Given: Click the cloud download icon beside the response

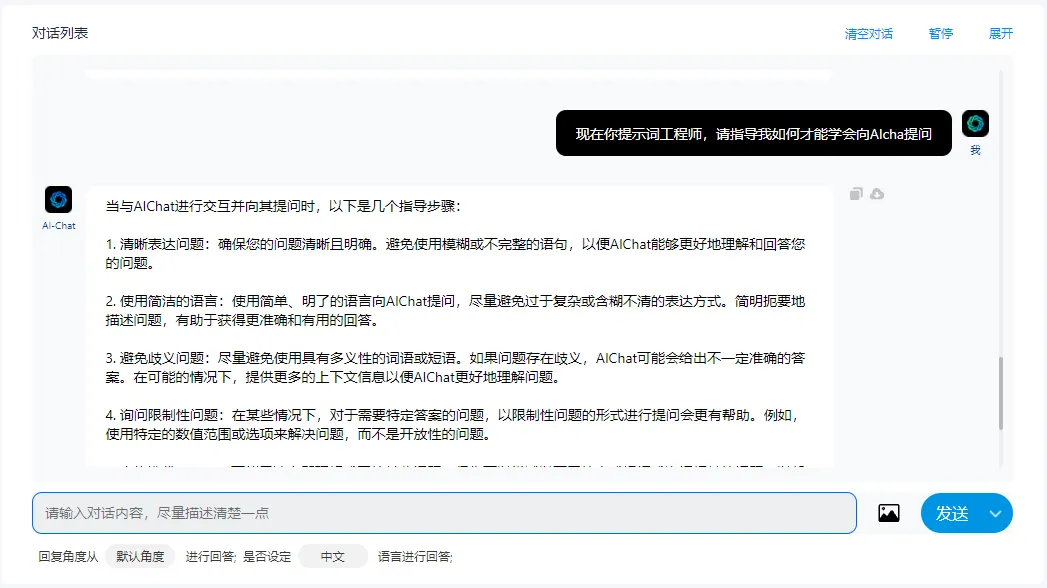Looking at the screenshot, I should click(x=877, y=194).
